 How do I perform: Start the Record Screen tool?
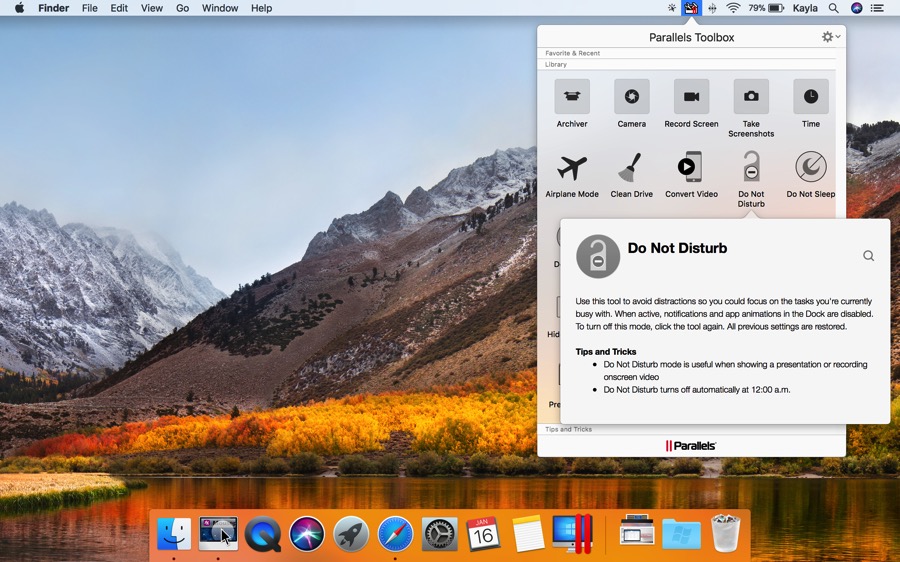click(x=691, y=98)
